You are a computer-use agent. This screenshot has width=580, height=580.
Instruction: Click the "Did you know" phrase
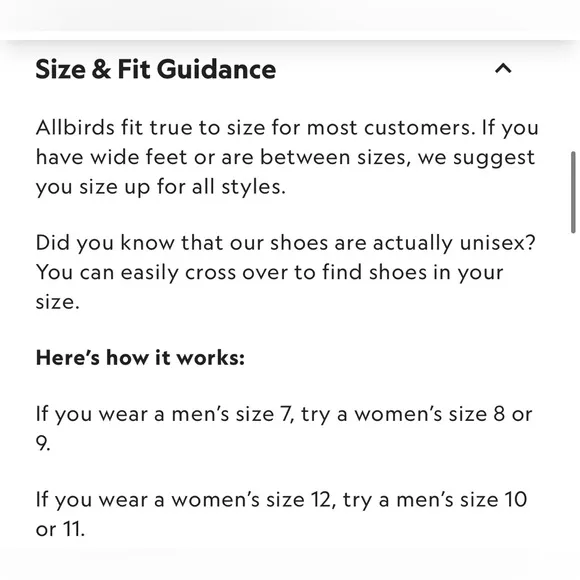(x=105, y=243)
